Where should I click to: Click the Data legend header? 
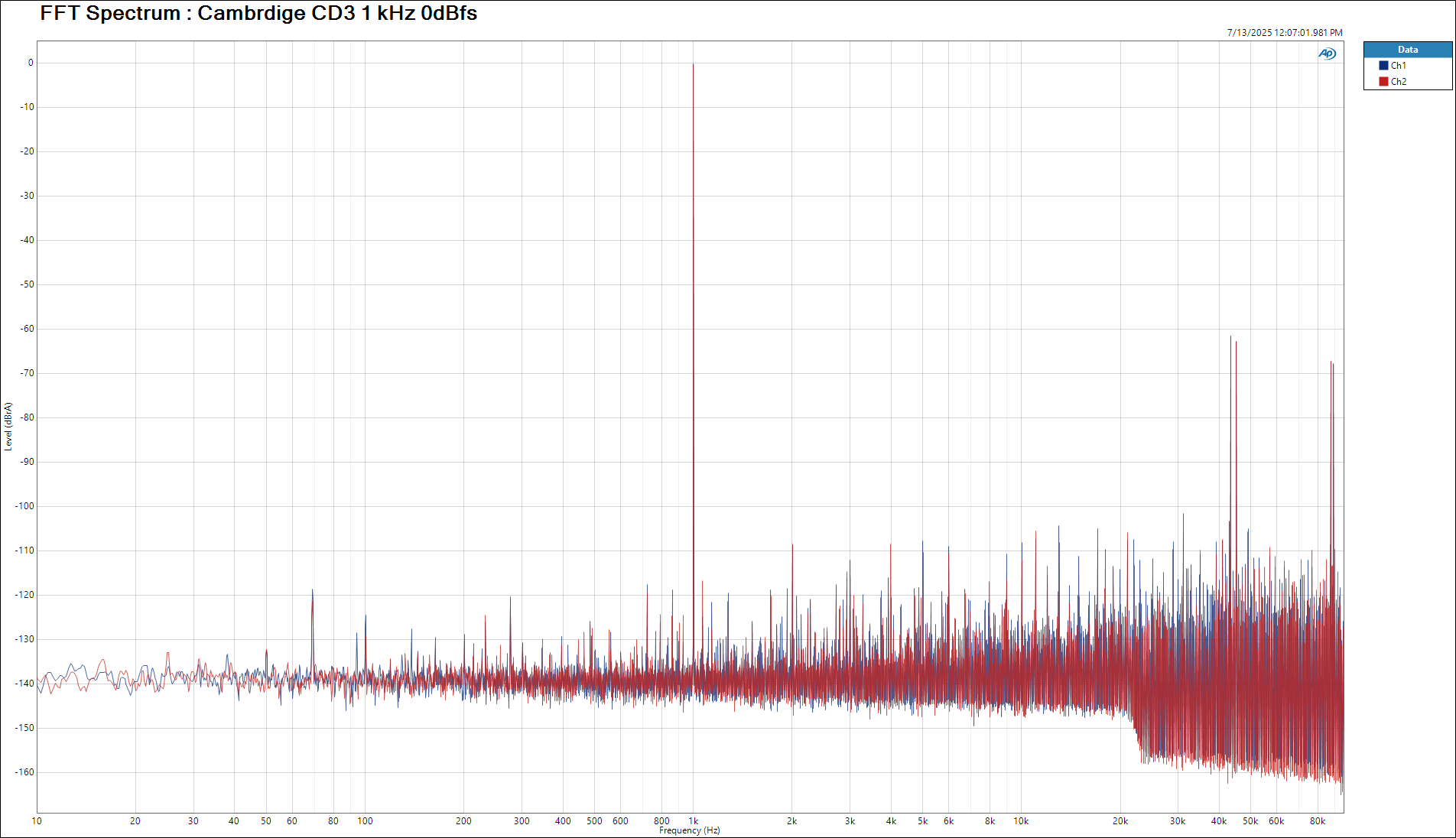point(1407,50)
